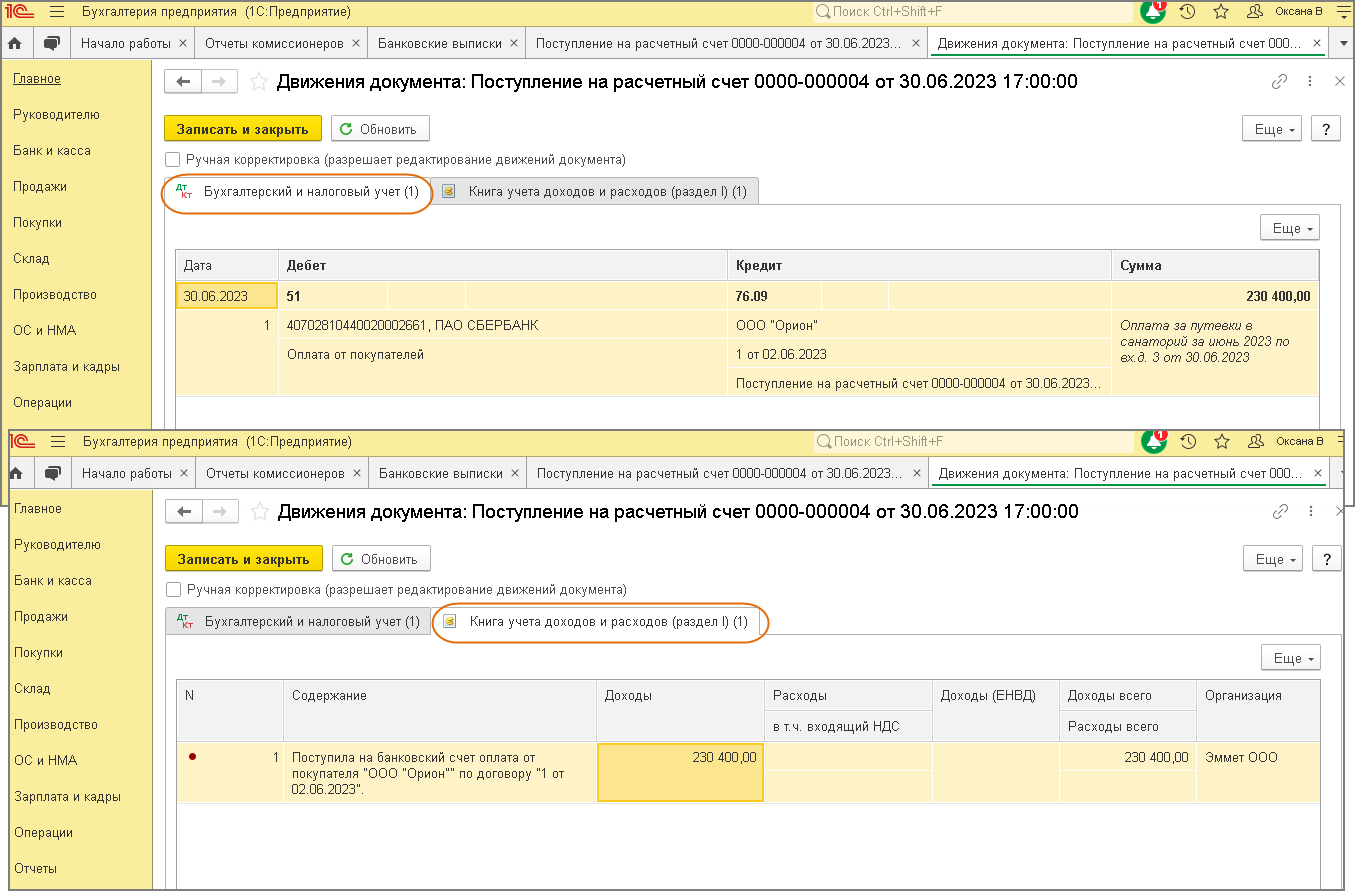Go forward using right arrow in lower window
Image resolution: width=1355 pixels, height=894 pixels.
220,512
